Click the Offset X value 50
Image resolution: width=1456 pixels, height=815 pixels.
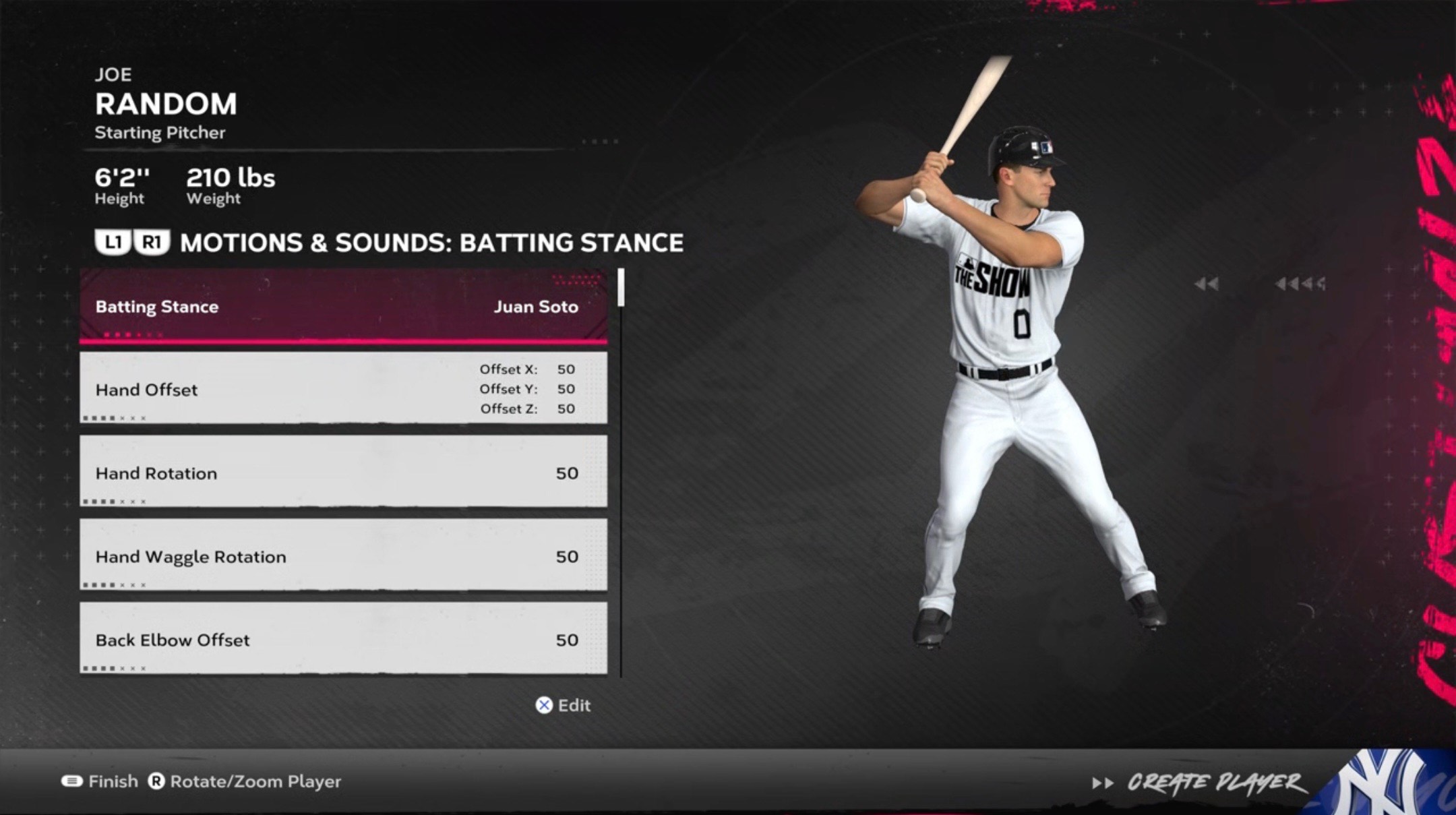566,369
